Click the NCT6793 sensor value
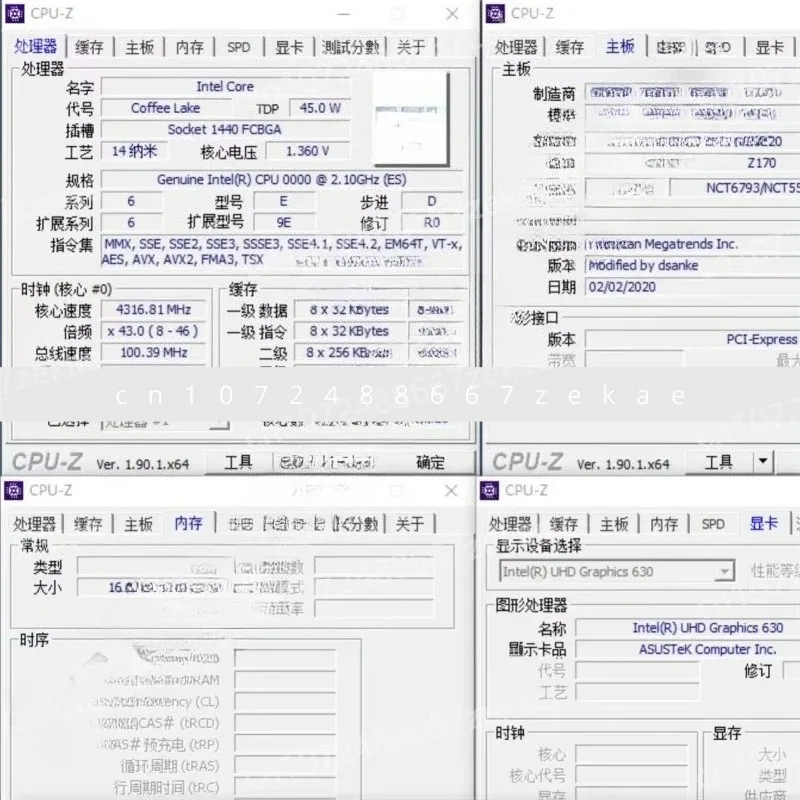The height and width of the screenshot is (800, 800). point(735,188)
